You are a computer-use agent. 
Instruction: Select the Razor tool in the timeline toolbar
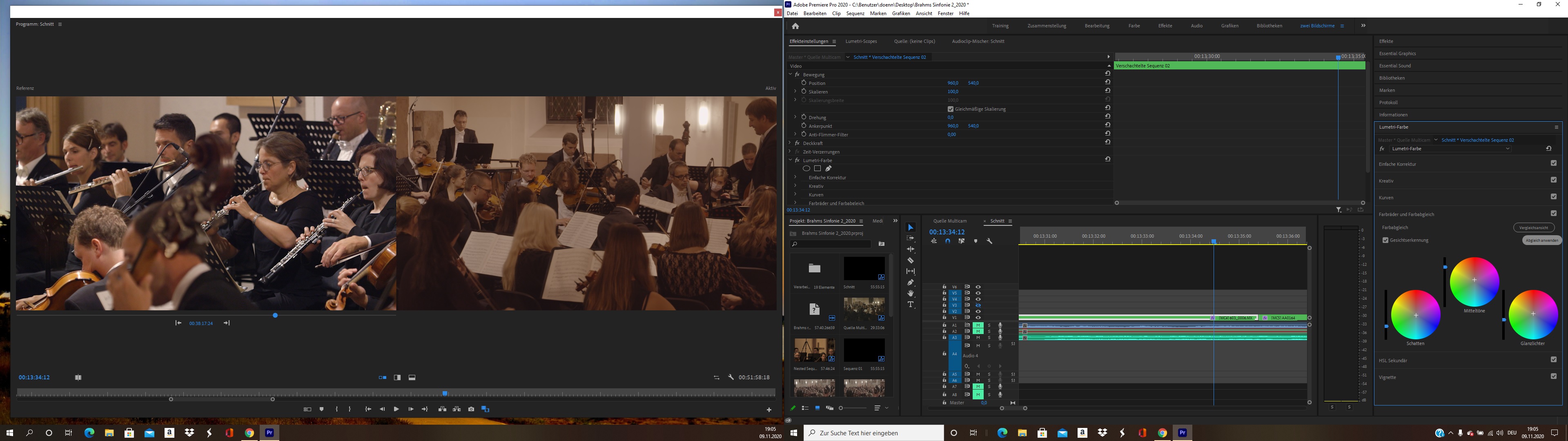click(x=911, y=260)
